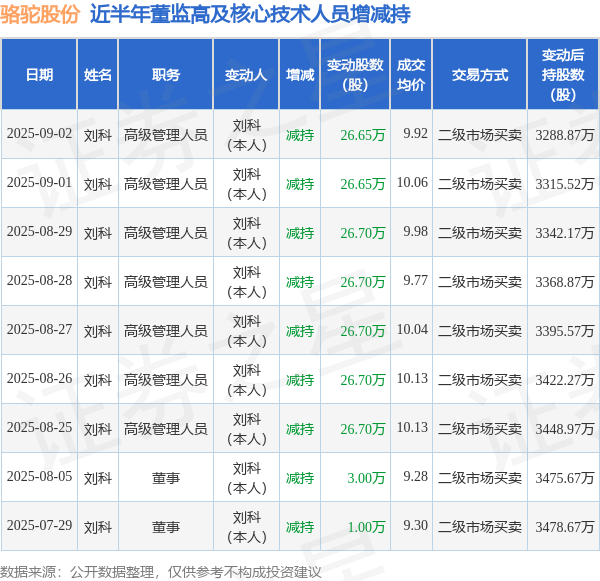Viewport: 600px width, 581px height.
Task: Click 刘科 name in the 2025-08-26 row
Action: click(x=98, y=380)
